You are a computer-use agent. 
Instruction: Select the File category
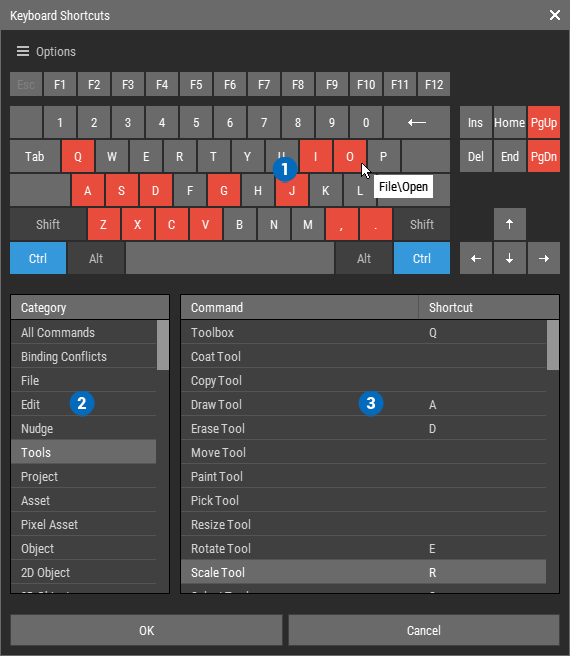coord(84,380)
